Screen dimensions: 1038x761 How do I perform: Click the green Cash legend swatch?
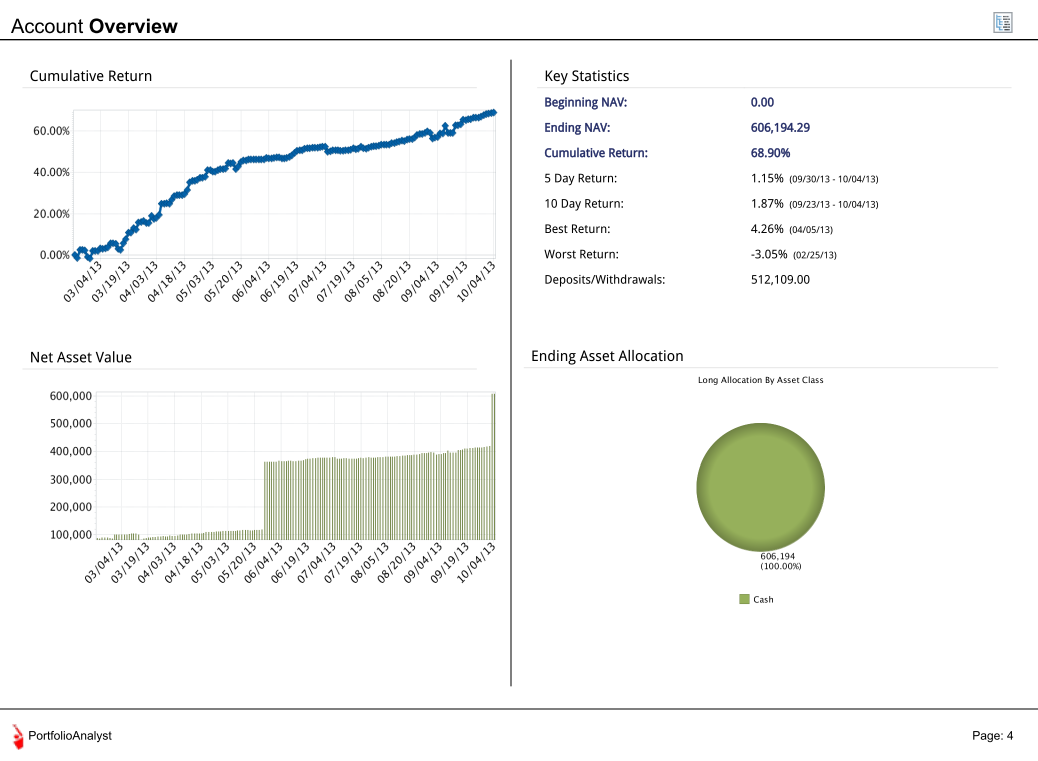(744, 599)
